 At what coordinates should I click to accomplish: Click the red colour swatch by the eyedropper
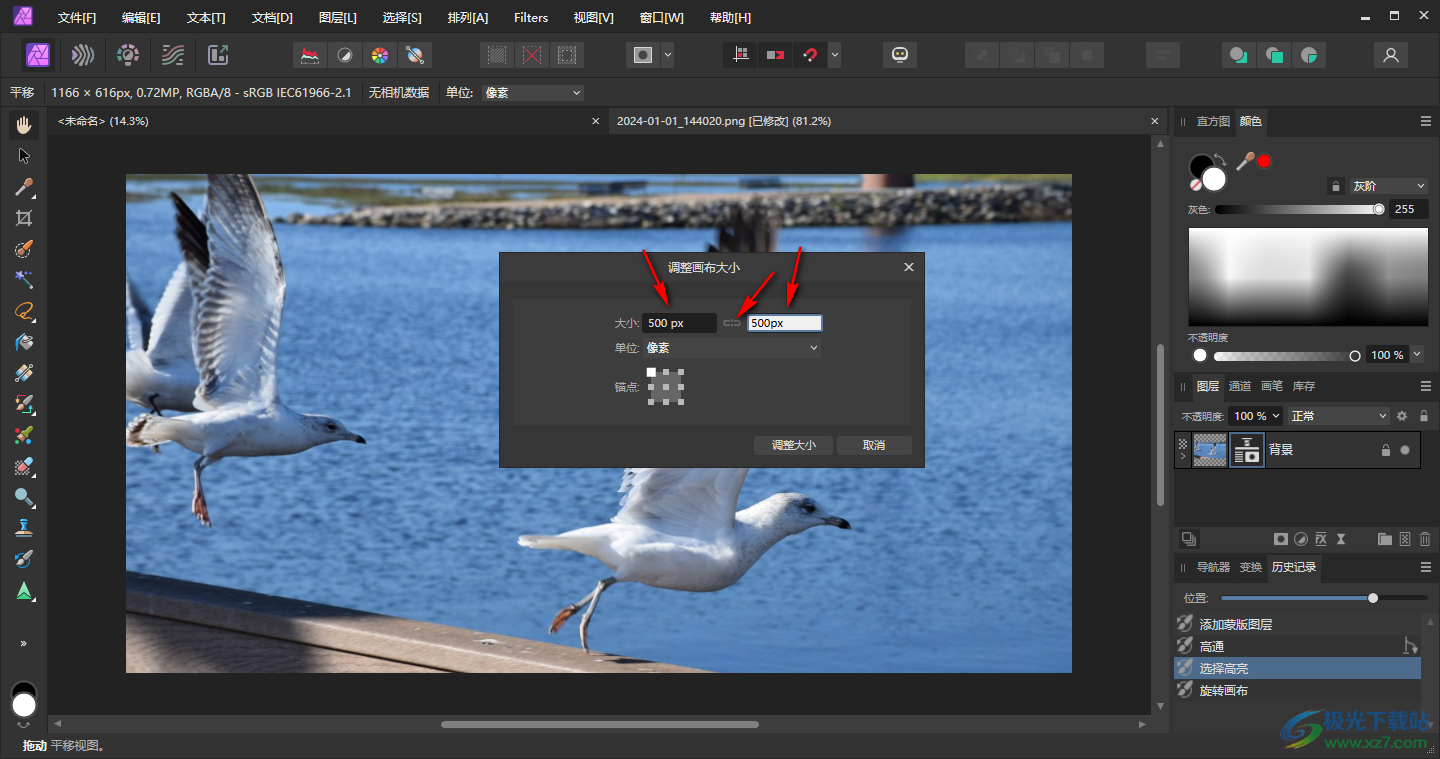1264,161
